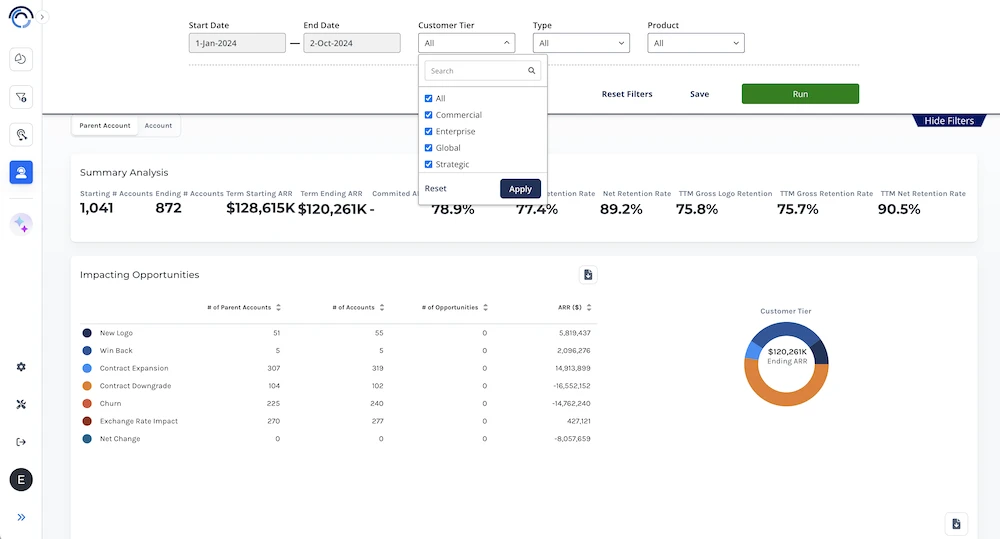Open the user avatar 'E' profile
The image size is (1000, 539).
click(x=21, y=480)
